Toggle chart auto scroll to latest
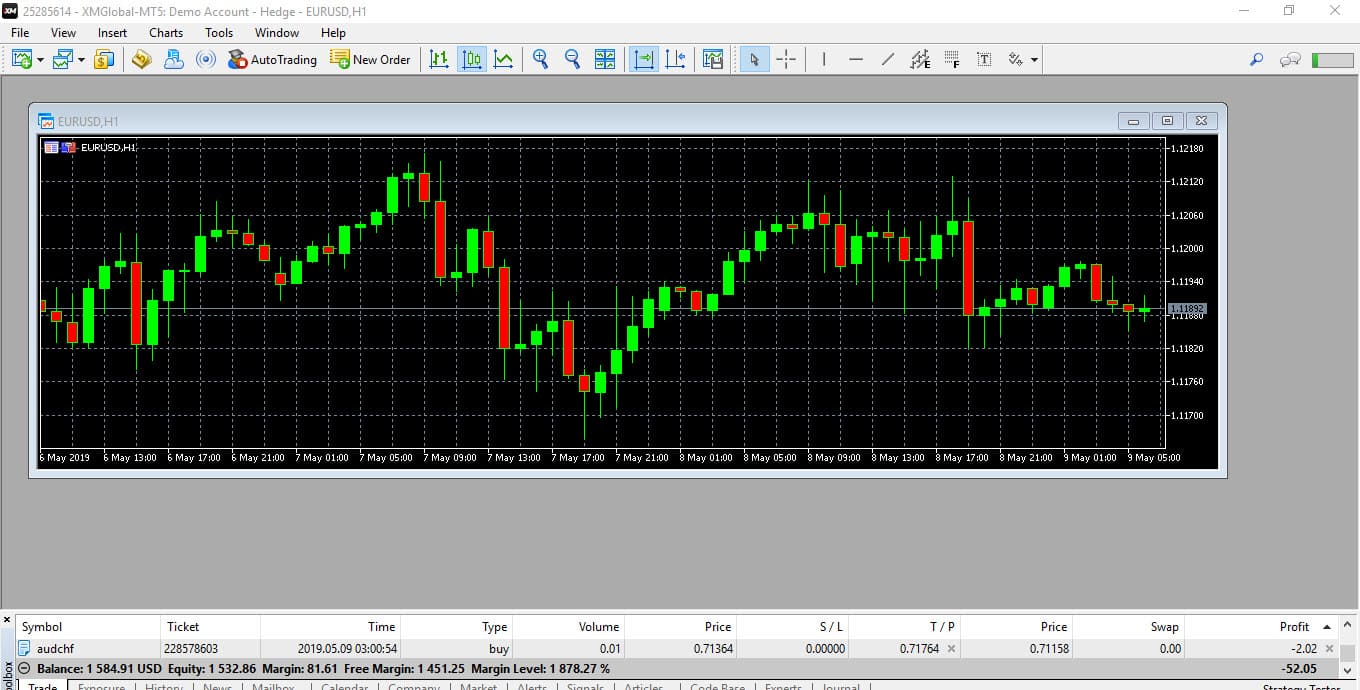The image size is (1360, 690). point(643,59)
